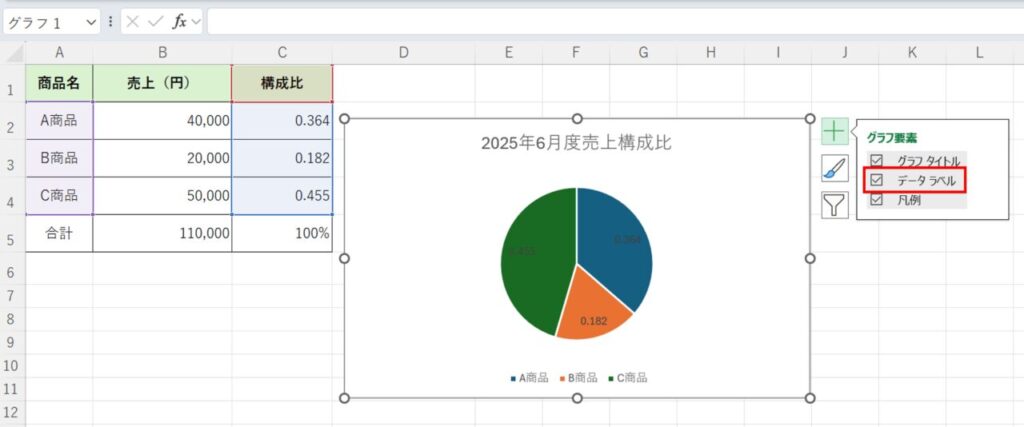Click the cancel X icon in formula bar

pos(133,22)
